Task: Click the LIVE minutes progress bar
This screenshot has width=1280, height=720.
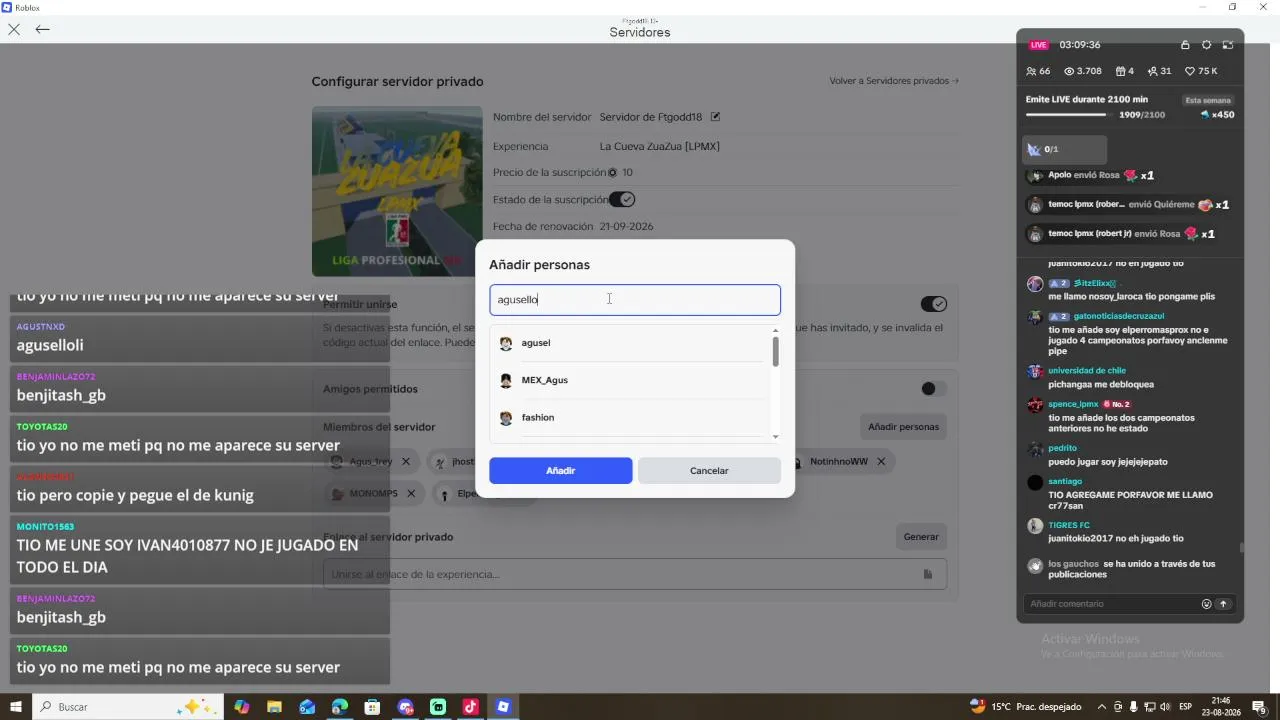Action: tap(1070, 115)
